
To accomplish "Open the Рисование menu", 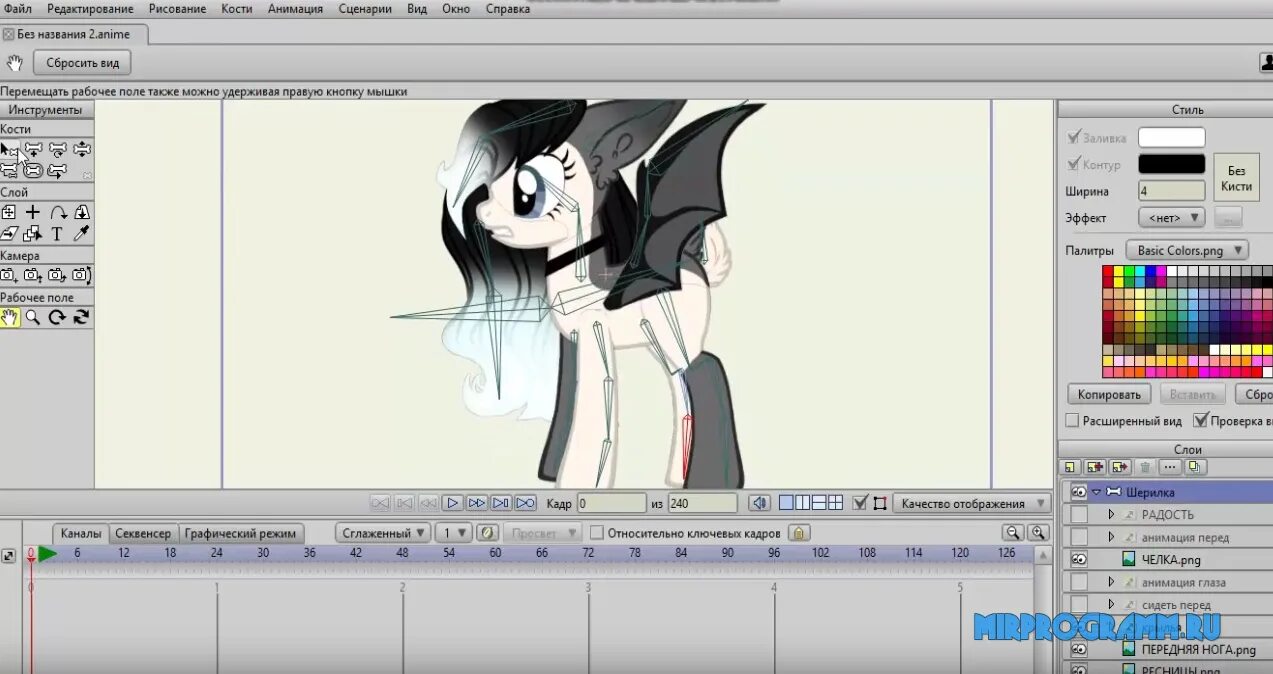I will (x=177, y=8).
